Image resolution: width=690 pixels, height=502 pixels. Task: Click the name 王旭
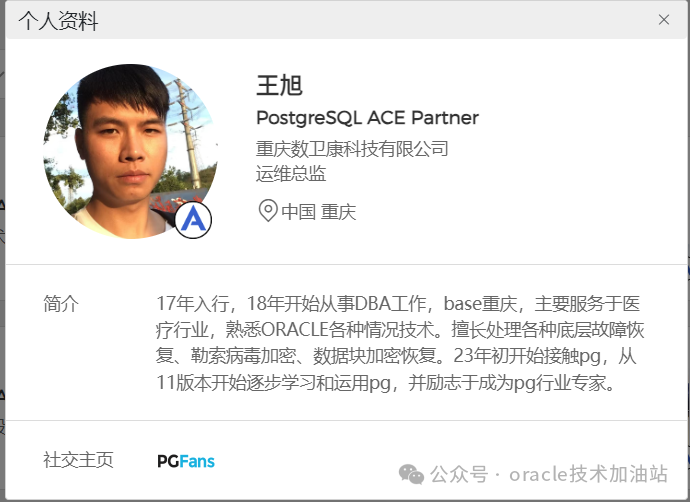click(x=279, y=85)
